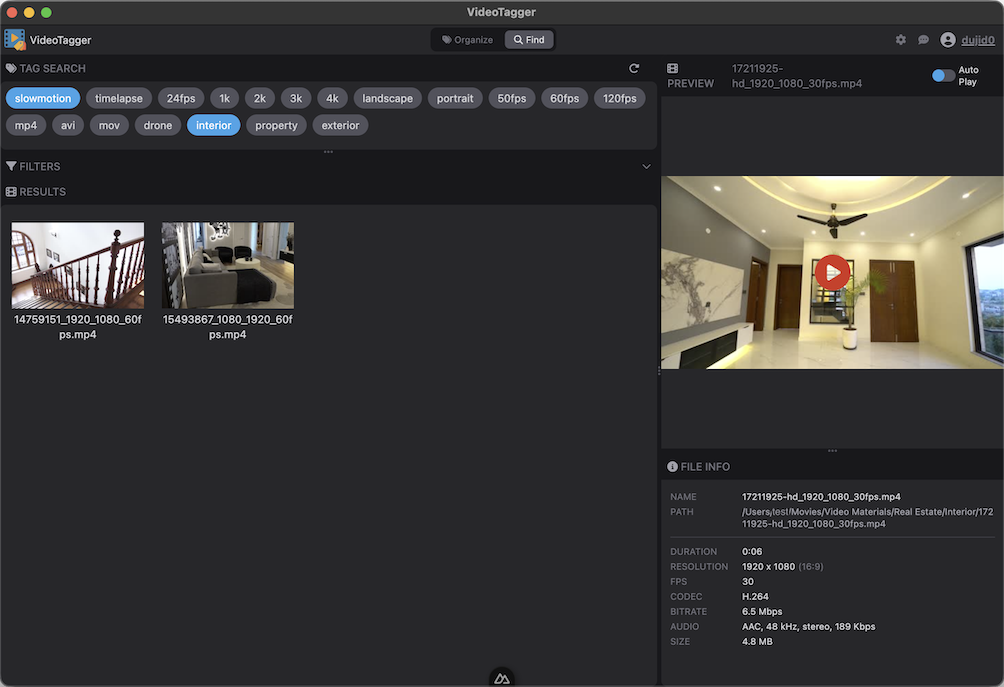Deselect the interior tag filter
The height and width of the screenshot is (687, 1004).
tap(213, 125)
